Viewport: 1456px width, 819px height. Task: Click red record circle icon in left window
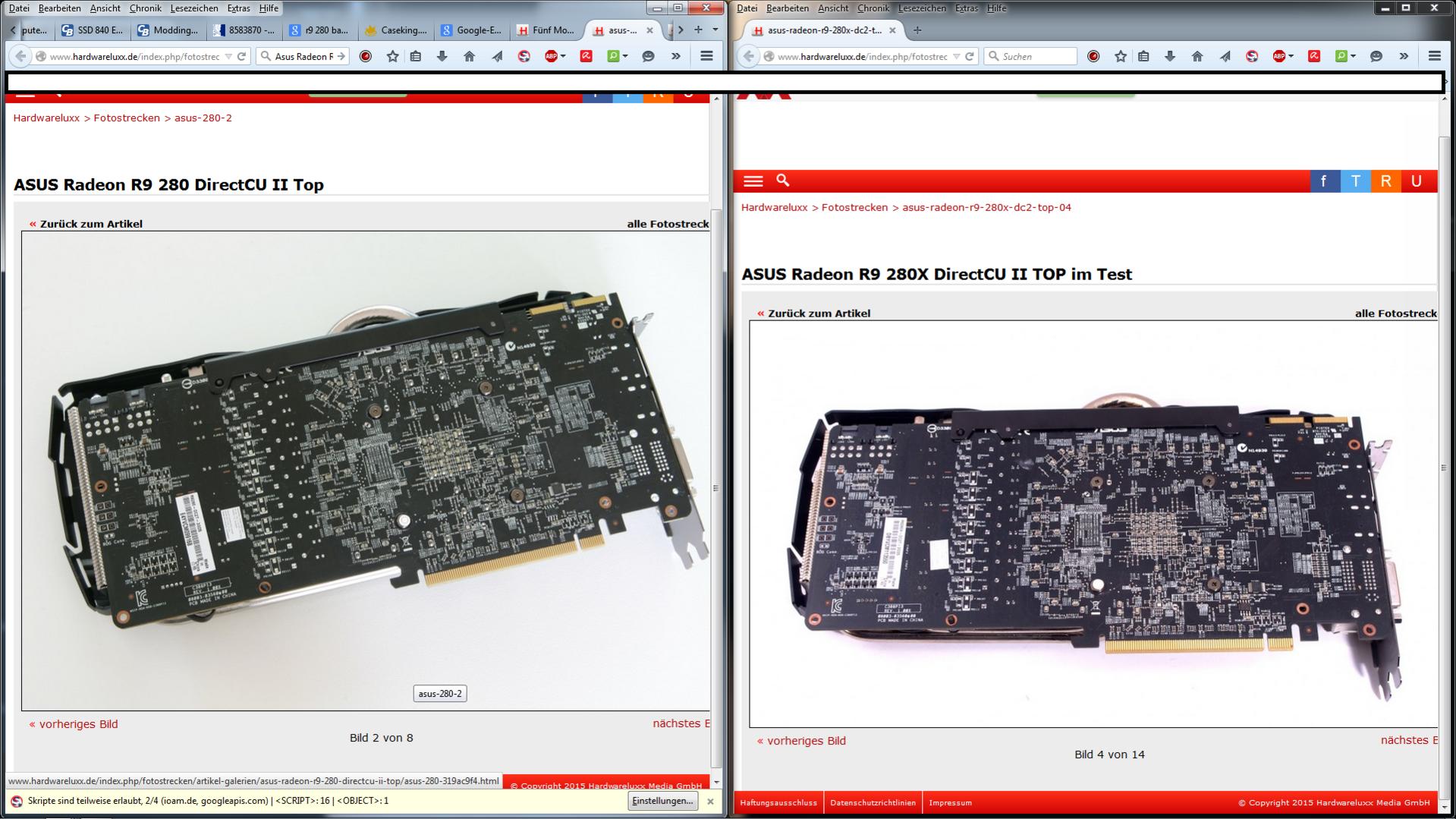[x=365, y=56]
